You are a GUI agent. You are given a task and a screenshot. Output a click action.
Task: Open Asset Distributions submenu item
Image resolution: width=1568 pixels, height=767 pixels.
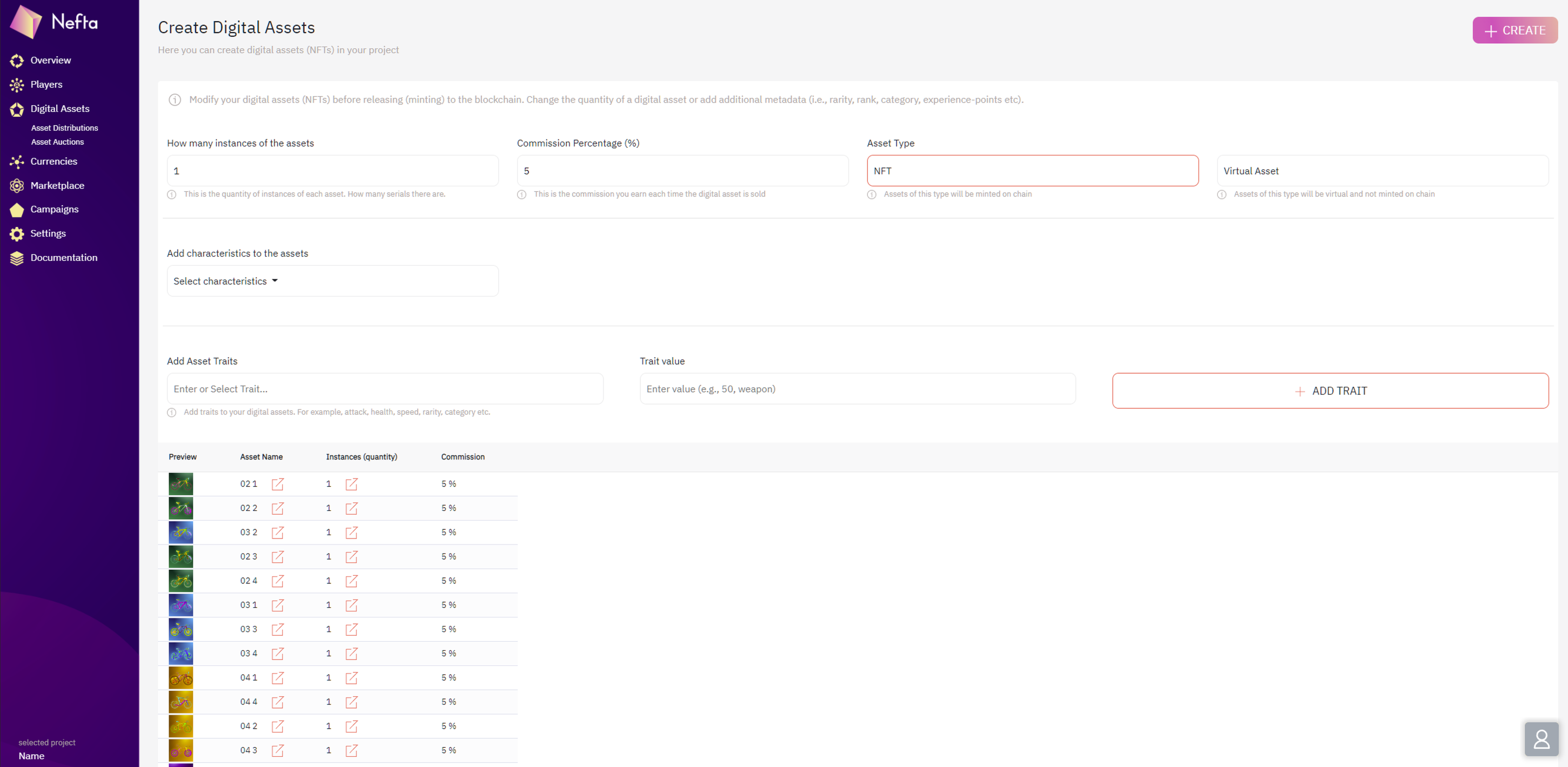pyautogui.click(x=64, y=128)
